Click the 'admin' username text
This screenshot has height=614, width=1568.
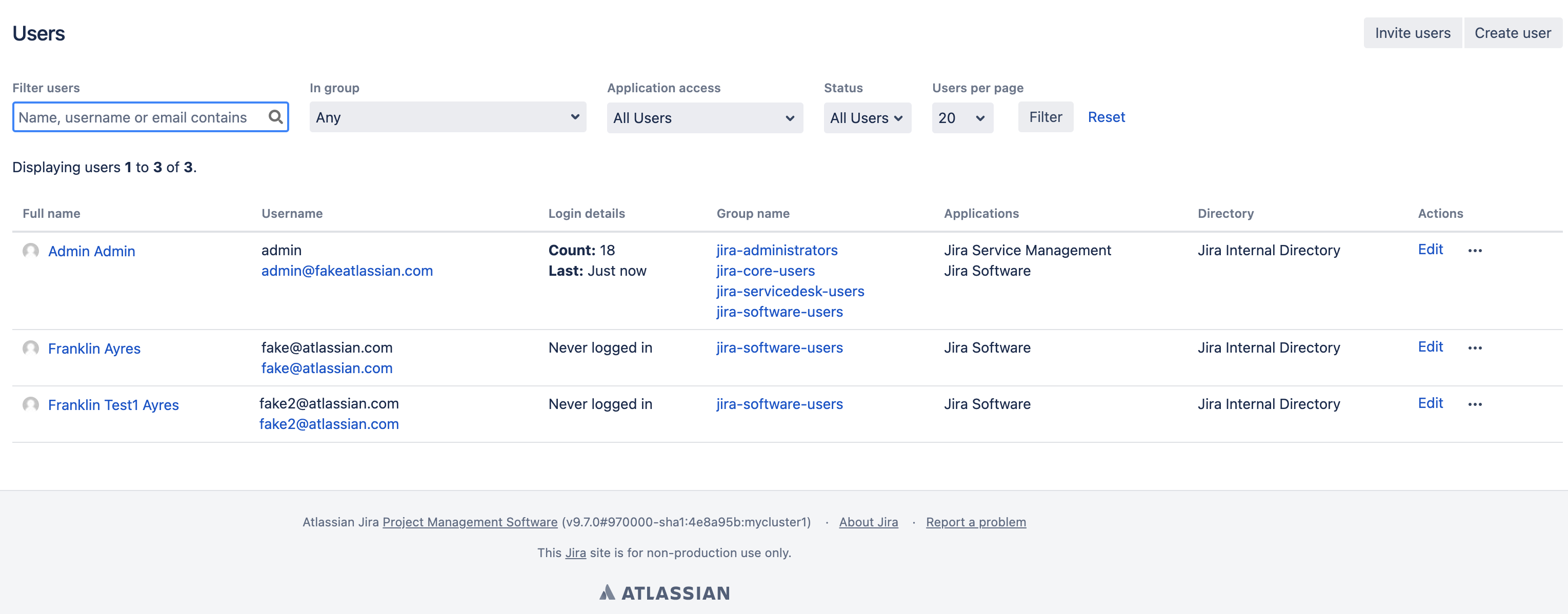click(x=281, y=250)
